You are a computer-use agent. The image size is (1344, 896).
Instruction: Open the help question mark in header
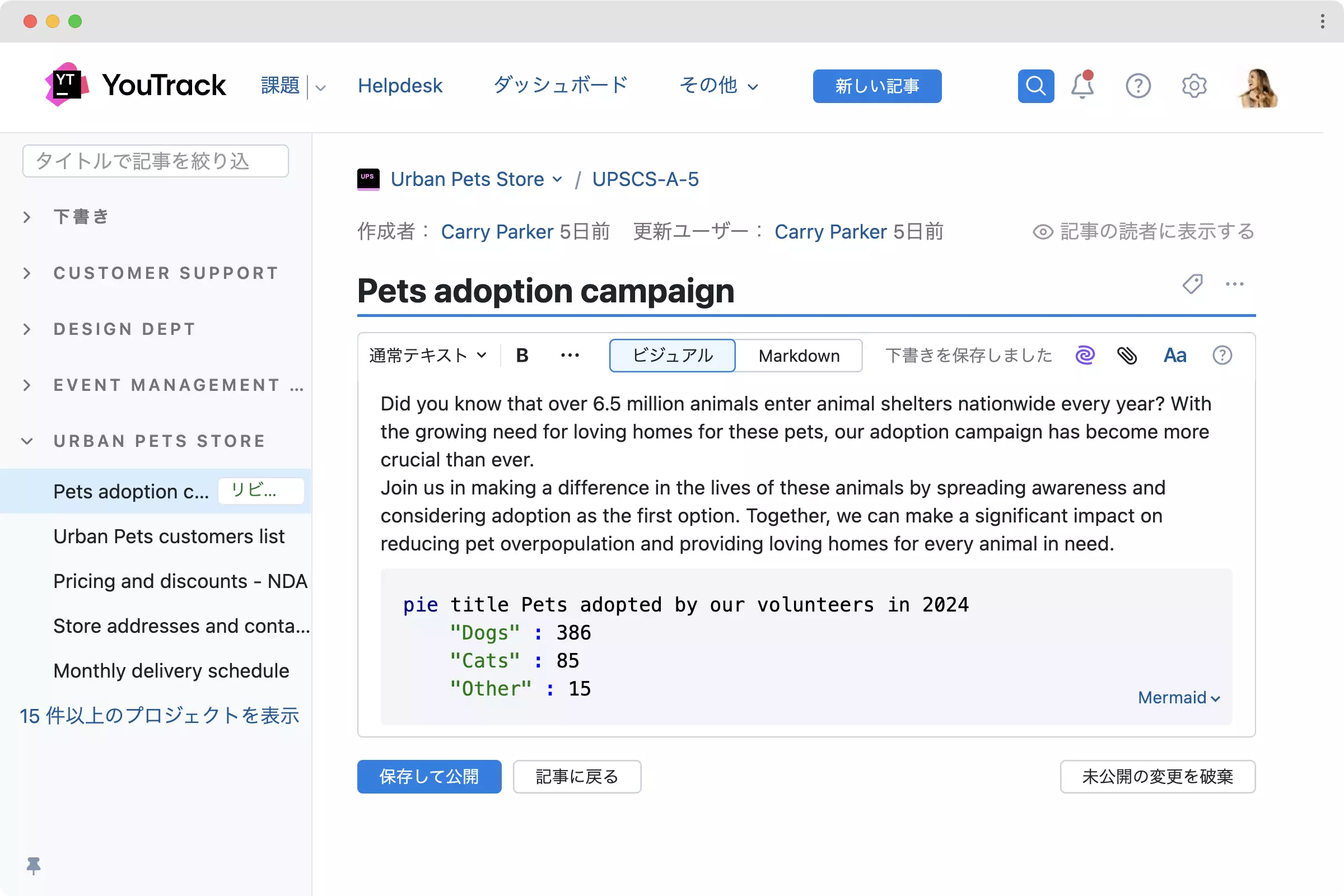click(1137, 86)
